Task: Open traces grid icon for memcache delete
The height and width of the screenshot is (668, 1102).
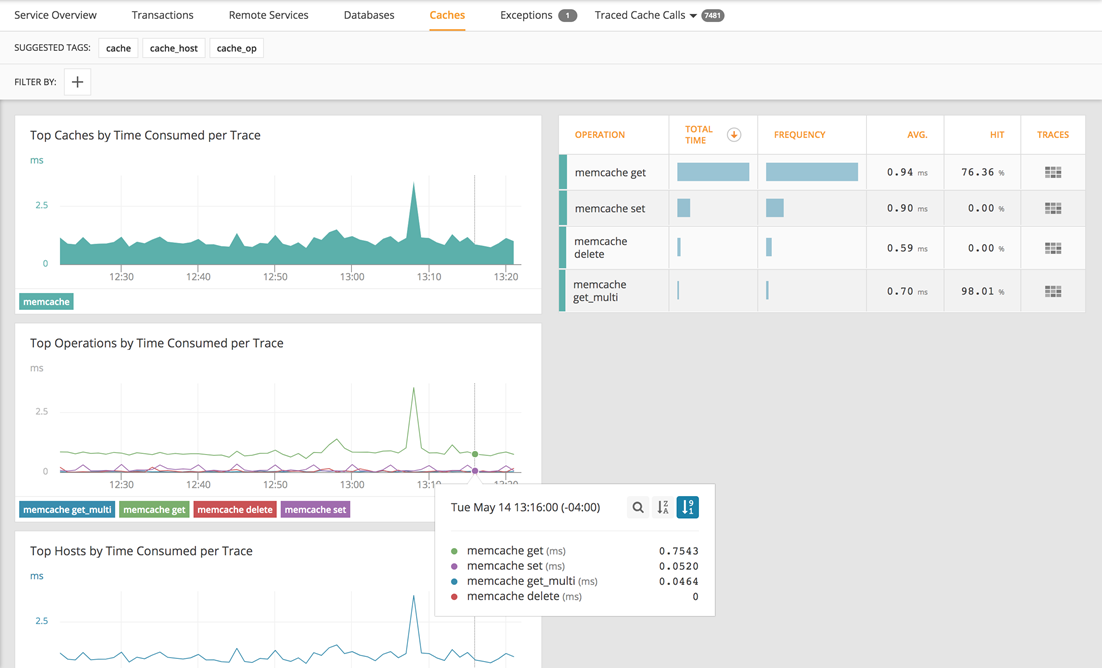Action: click(x=1052, y=247)
